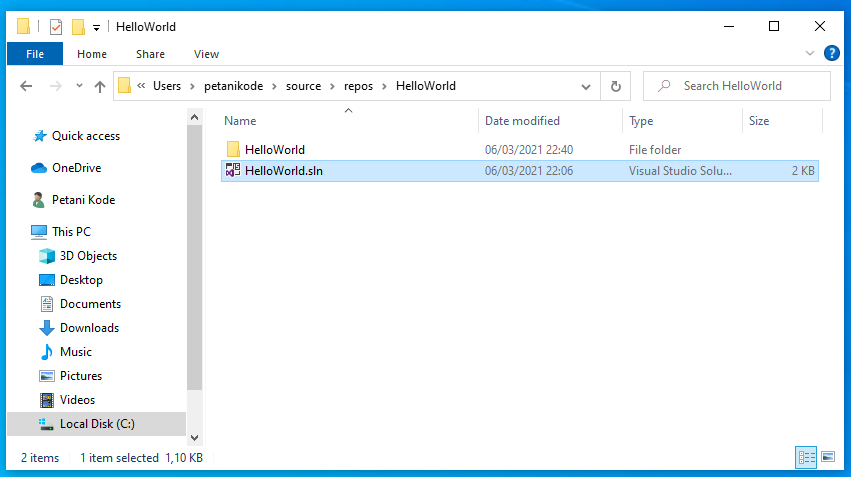Click the Music note icon
Viewport: 851px width, 477px height.
pyautogui.click(x=47, y=352)
